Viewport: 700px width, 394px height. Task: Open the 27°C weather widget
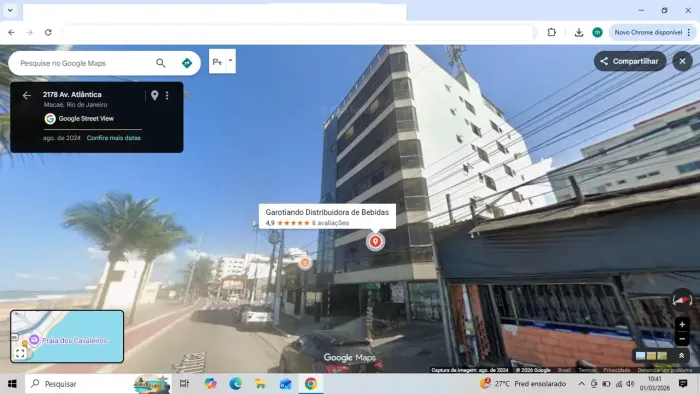[523, 383]
